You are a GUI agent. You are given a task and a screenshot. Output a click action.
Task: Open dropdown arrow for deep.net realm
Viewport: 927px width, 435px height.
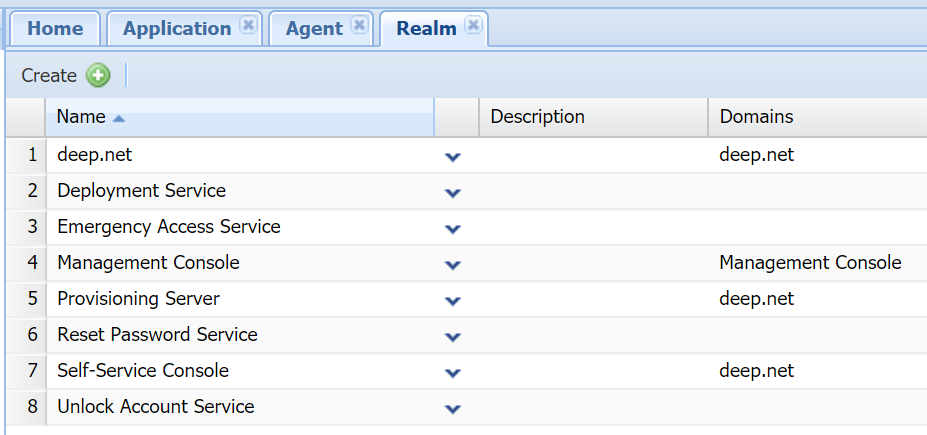click(453, 157)
